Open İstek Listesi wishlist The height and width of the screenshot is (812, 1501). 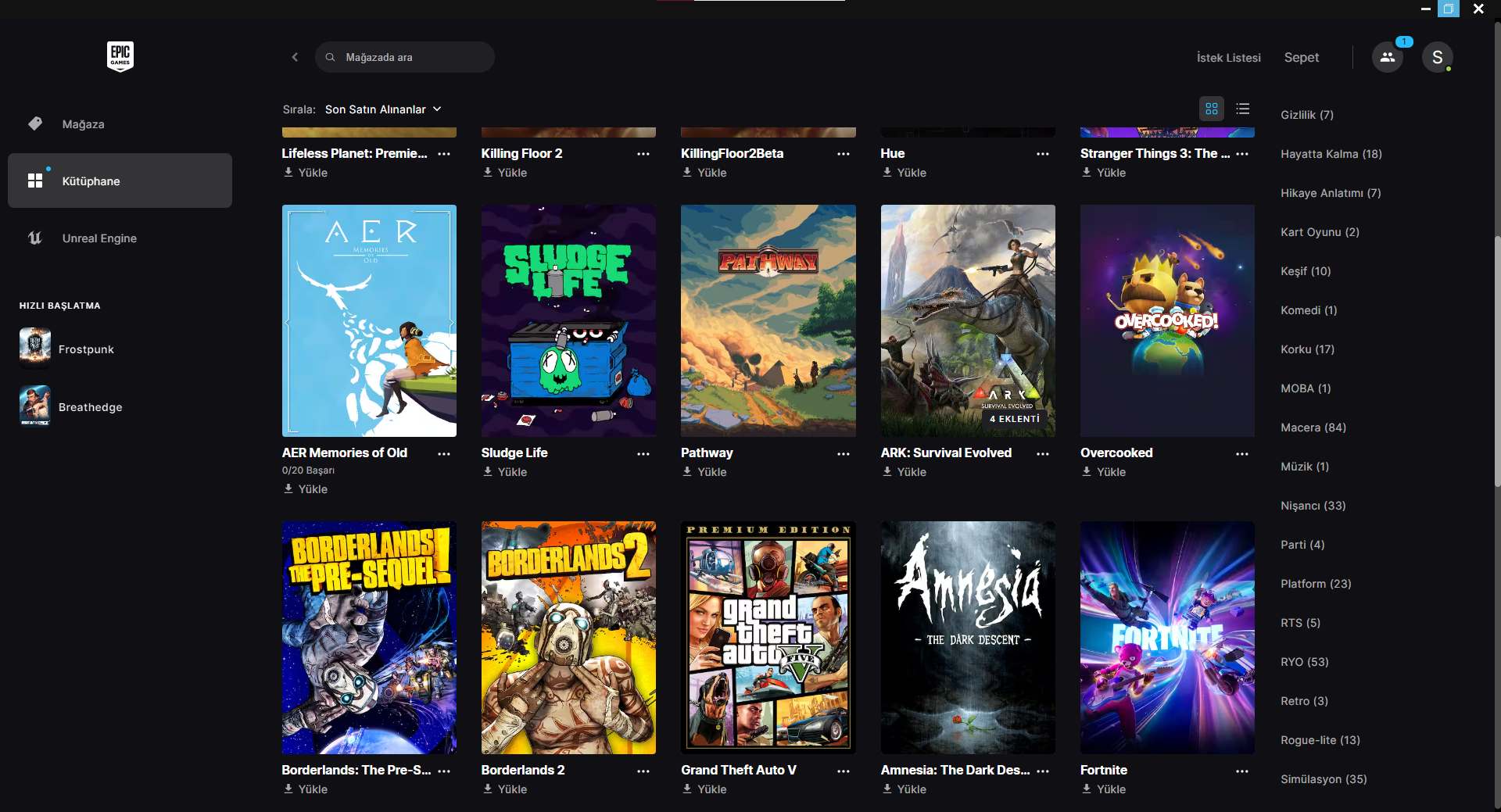coord(1228,57)
